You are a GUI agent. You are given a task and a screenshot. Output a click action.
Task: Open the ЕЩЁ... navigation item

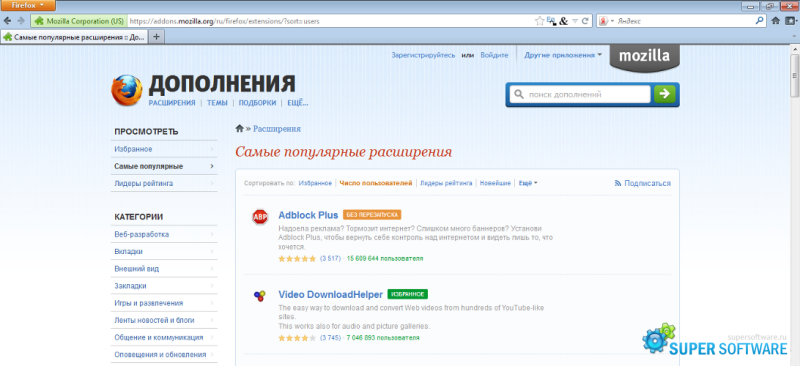click(x=298, y=103)
